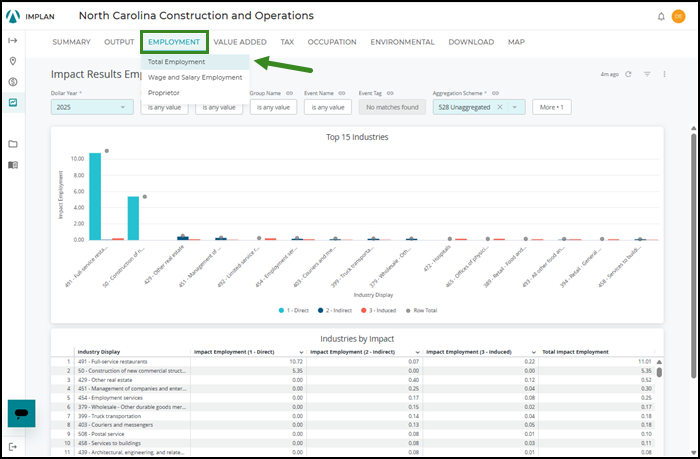700x459 pixels.
Task: Click the logout icon in sidebar
Action: click(x=13, y=447)
